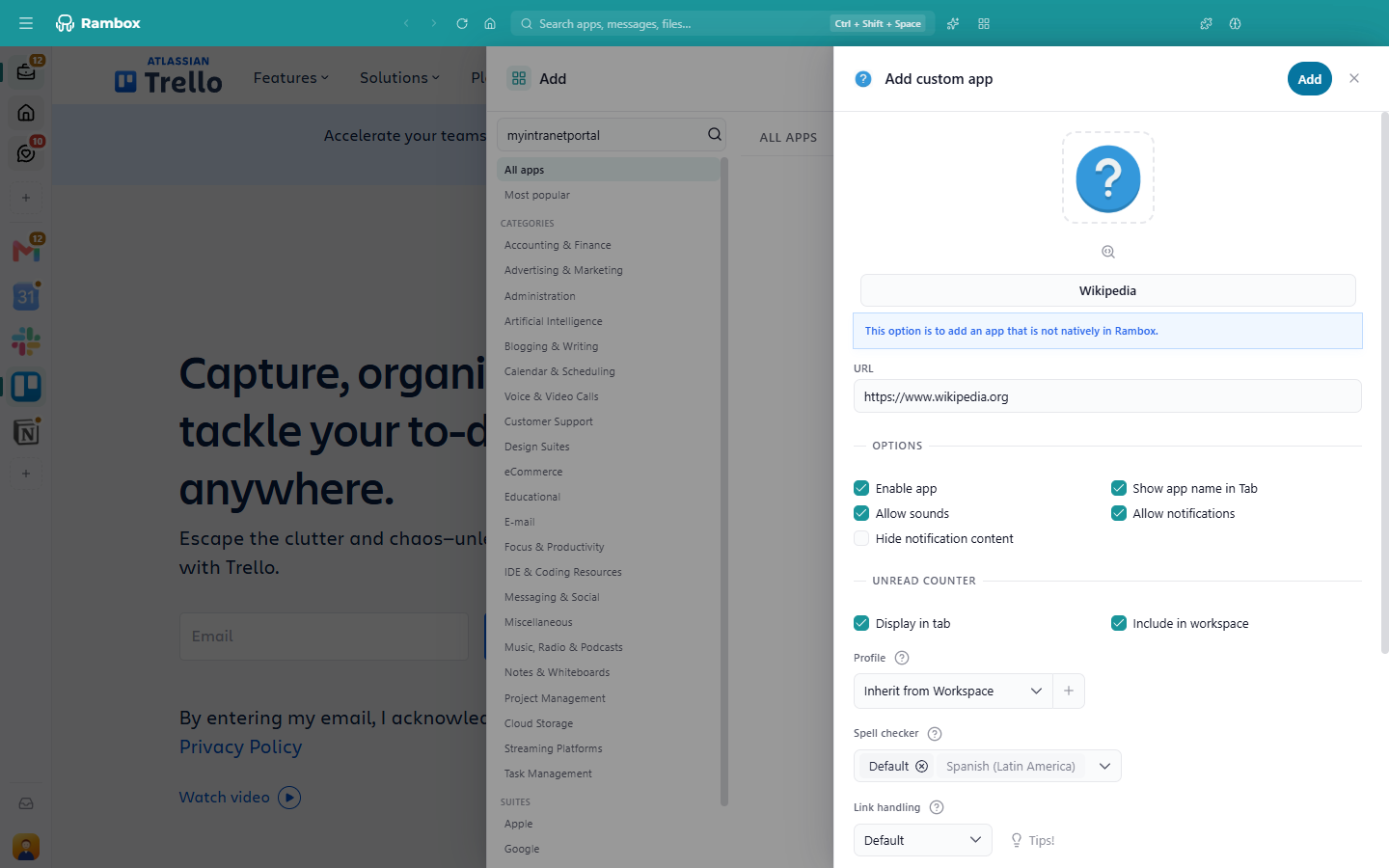This screenshot has height=868, width=1389.
Task: Select Project Management category
Action: tap(555, 698)
